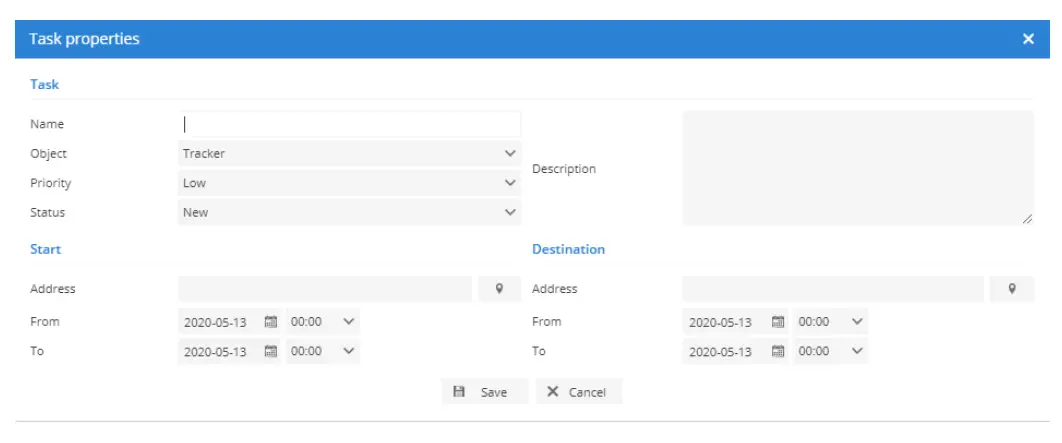
Task: Click the Destination address map pin icon
Action: pos(1012,289)
